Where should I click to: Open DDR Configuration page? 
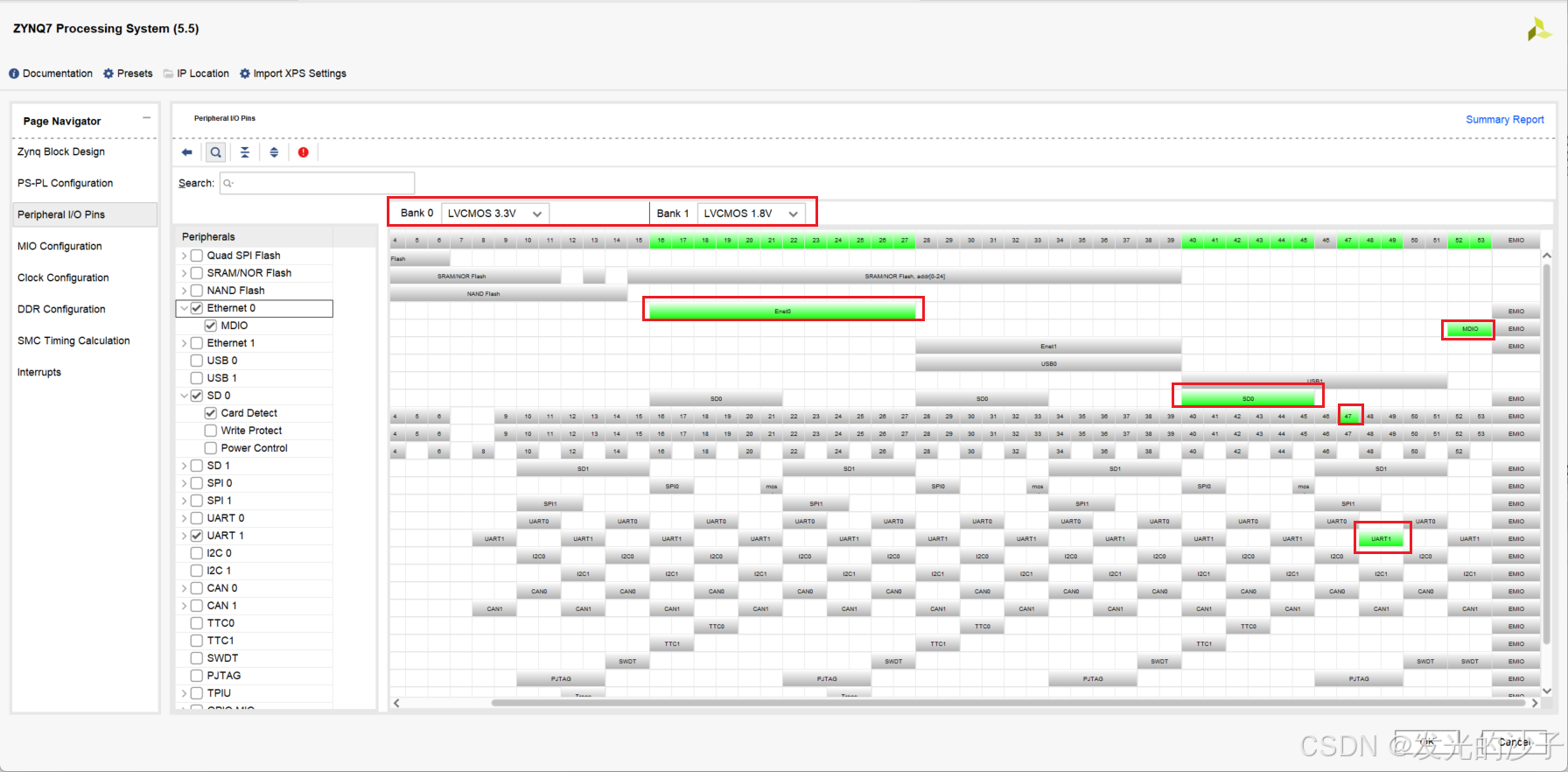(61, 309)
